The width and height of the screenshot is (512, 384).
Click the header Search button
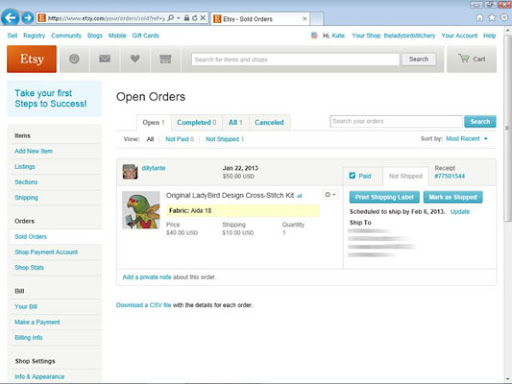click(x=418, y=59)
